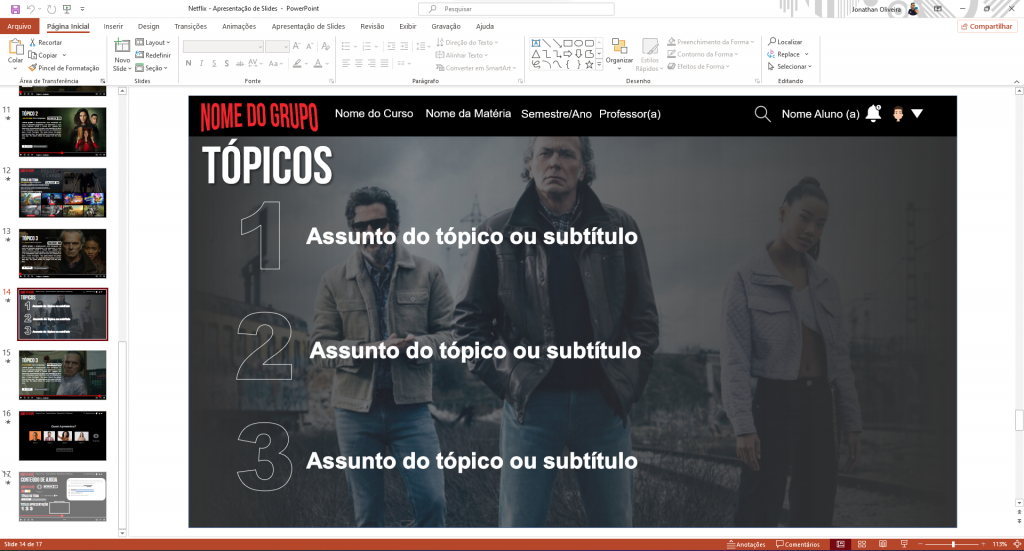
Task: Open the Comentários pane
Action: [x=798, y=544]
